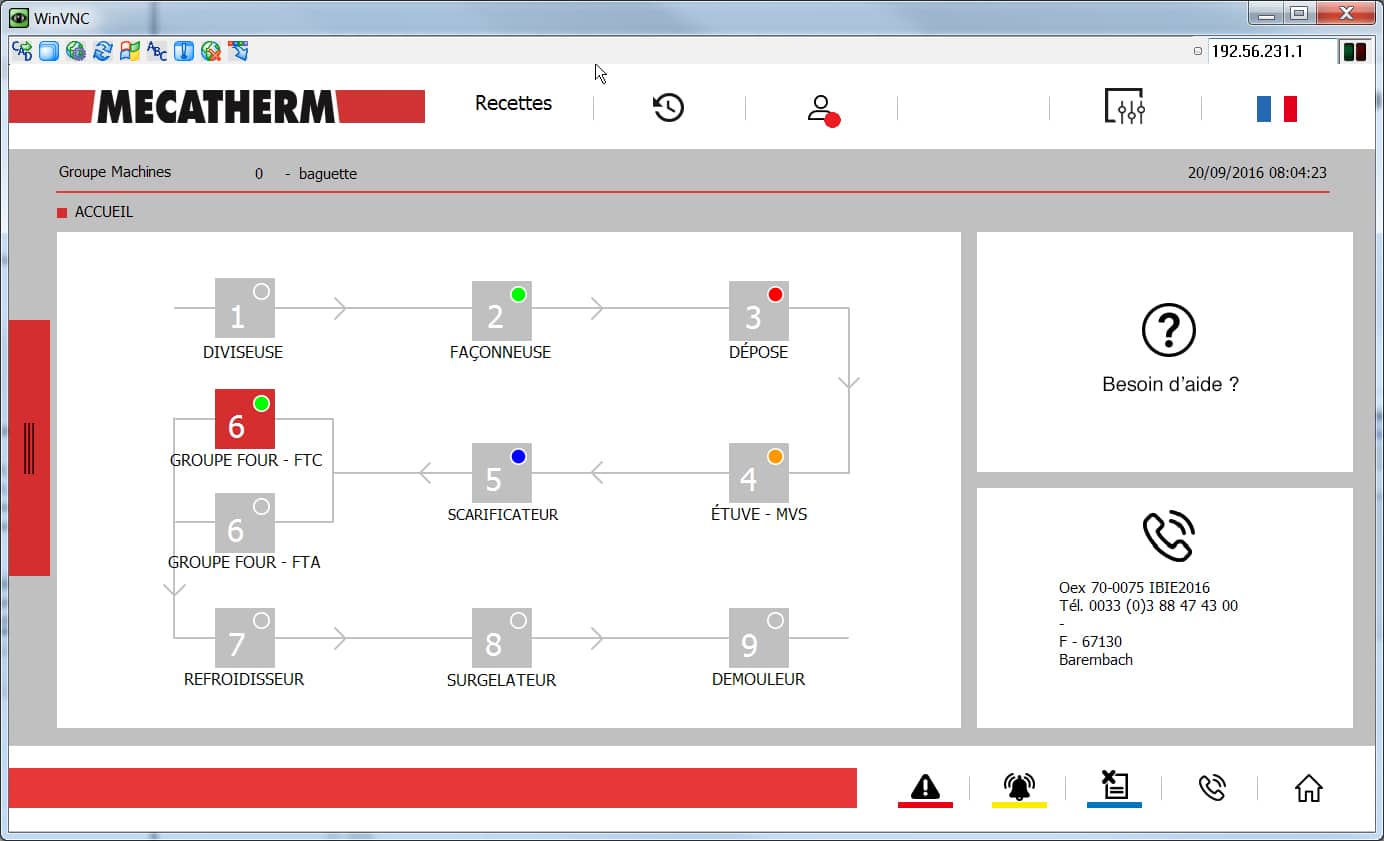Open the settings sliders icon
1384x841 pixels.
(1125, 106)
